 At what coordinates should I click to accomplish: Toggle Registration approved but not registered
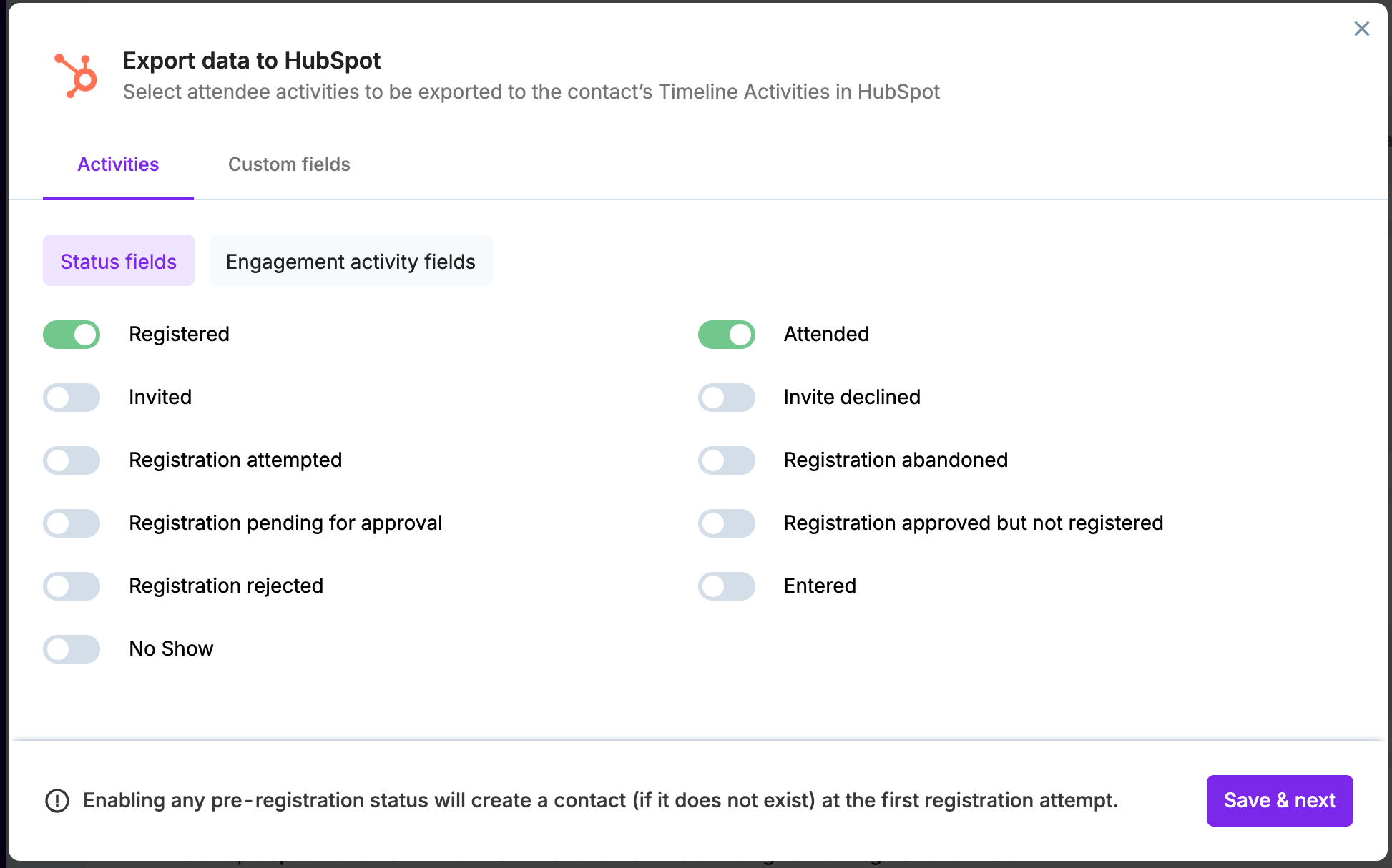pyautogui.click(x=726, y=523)
